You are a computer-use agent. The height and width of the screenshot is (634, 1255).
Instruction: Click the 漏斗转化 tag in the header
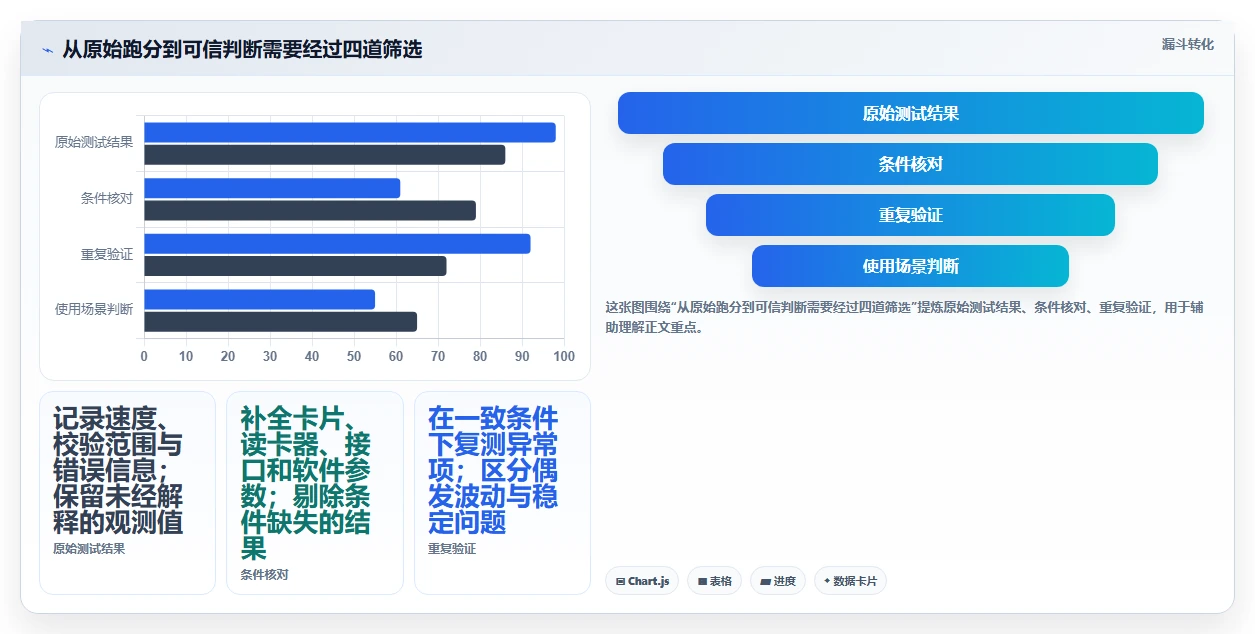pos(1188,44)
